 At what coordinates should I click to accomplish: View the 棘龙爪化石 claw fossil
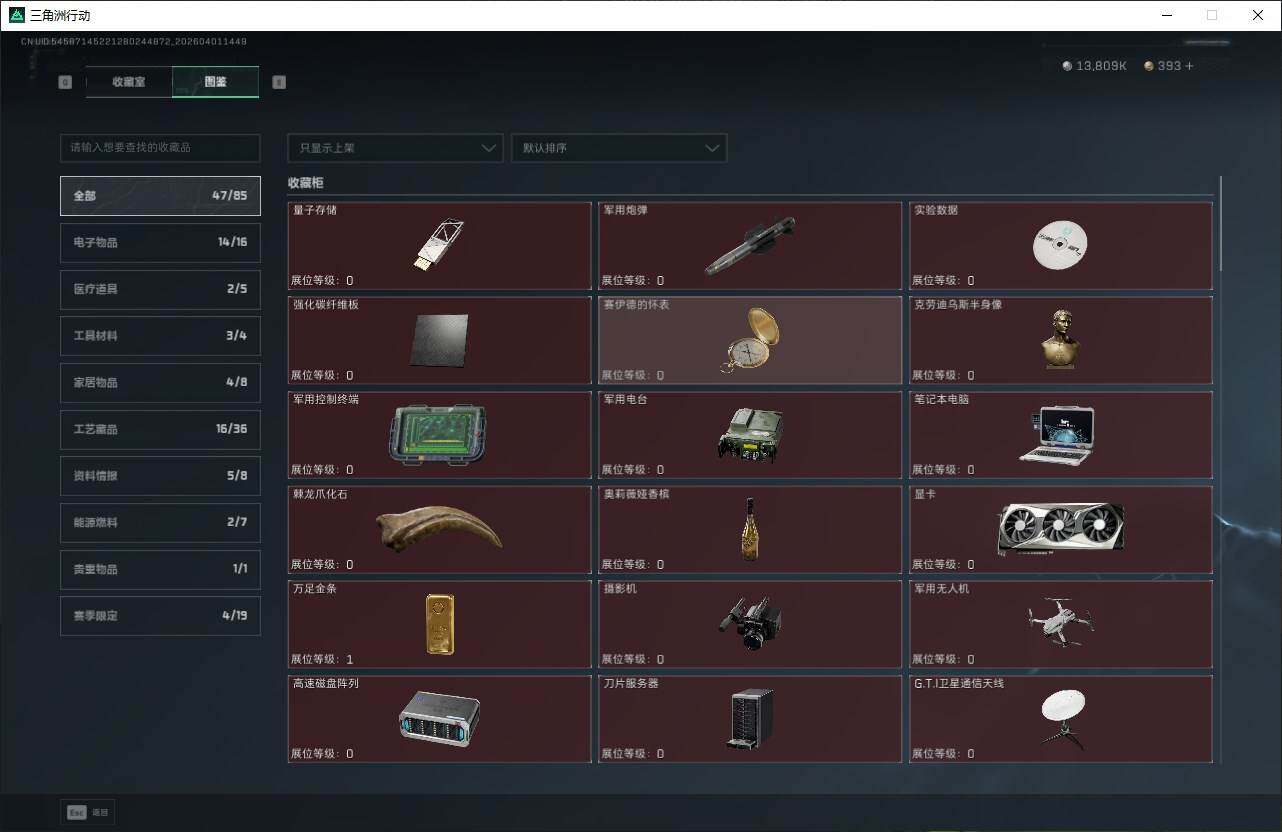point(440,530)
